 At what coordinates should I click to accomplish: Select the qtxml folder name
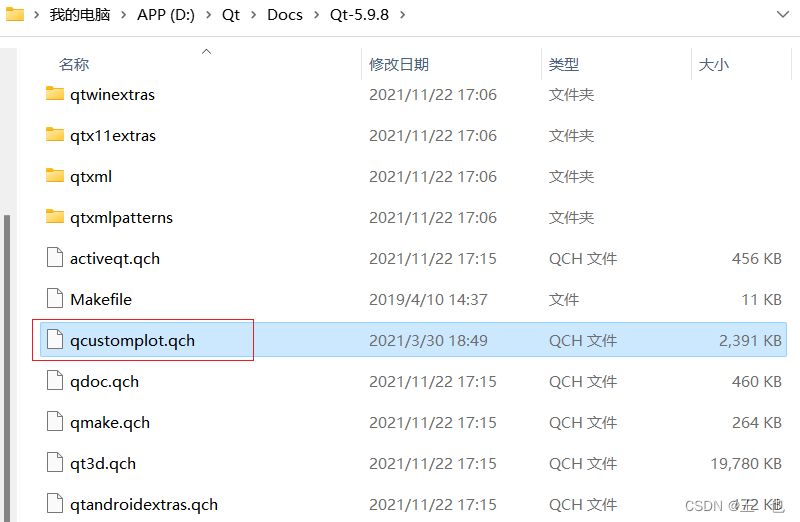tap(91, 177)
